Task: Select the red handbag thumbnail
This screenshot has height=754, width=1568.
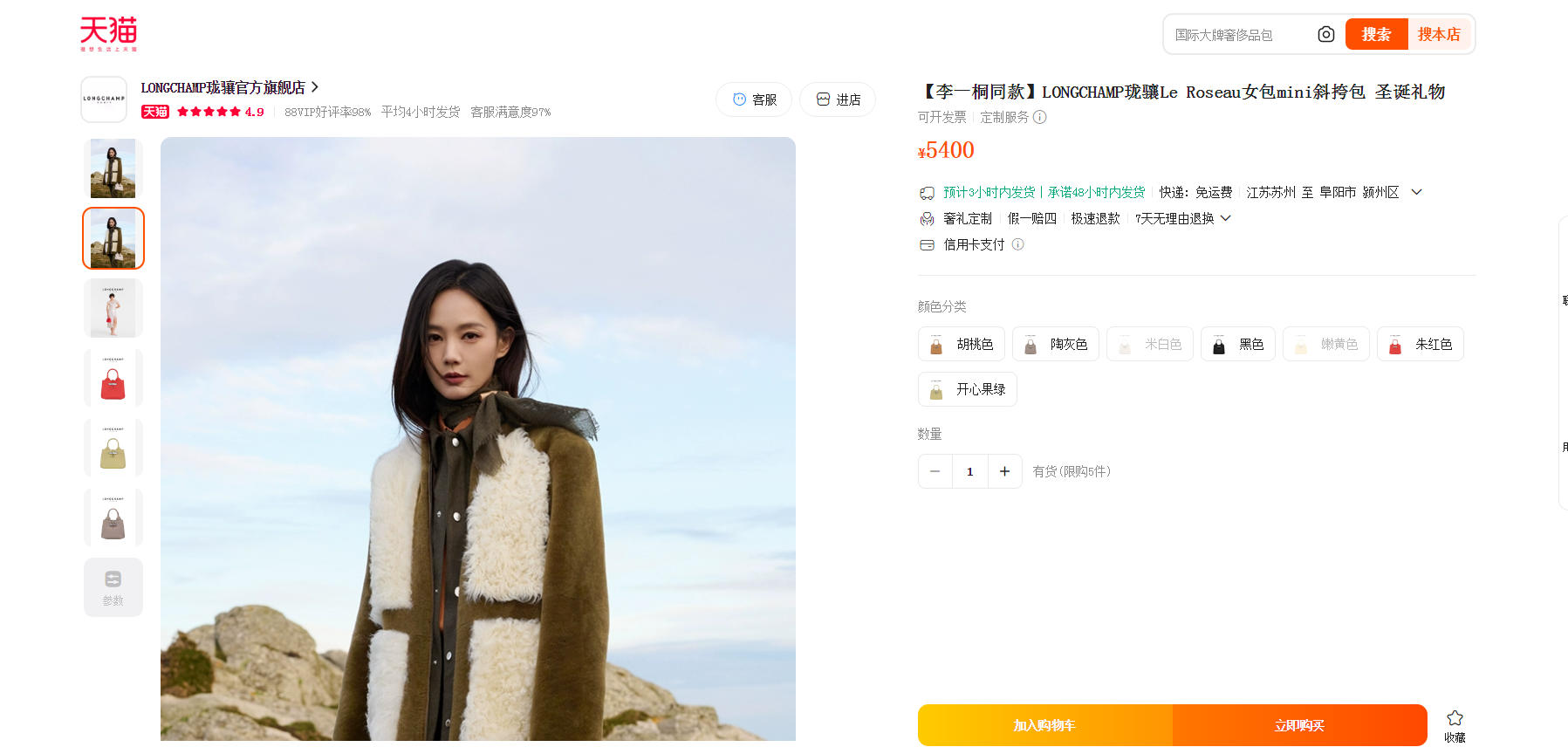Action: tap(113, 378)
